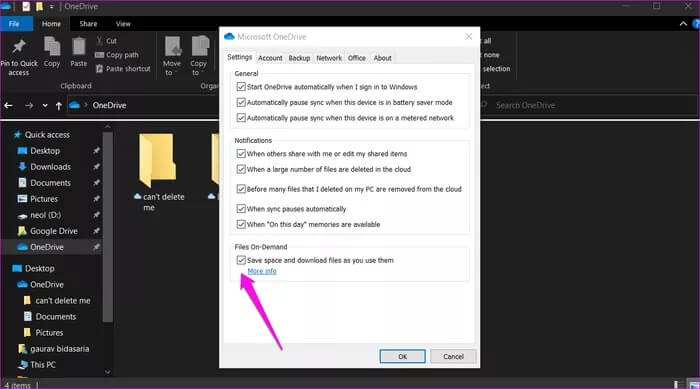Open the Account tab in OneDrive dialog
Viewport: 700px width, 389px height.
tap(270, 58)
